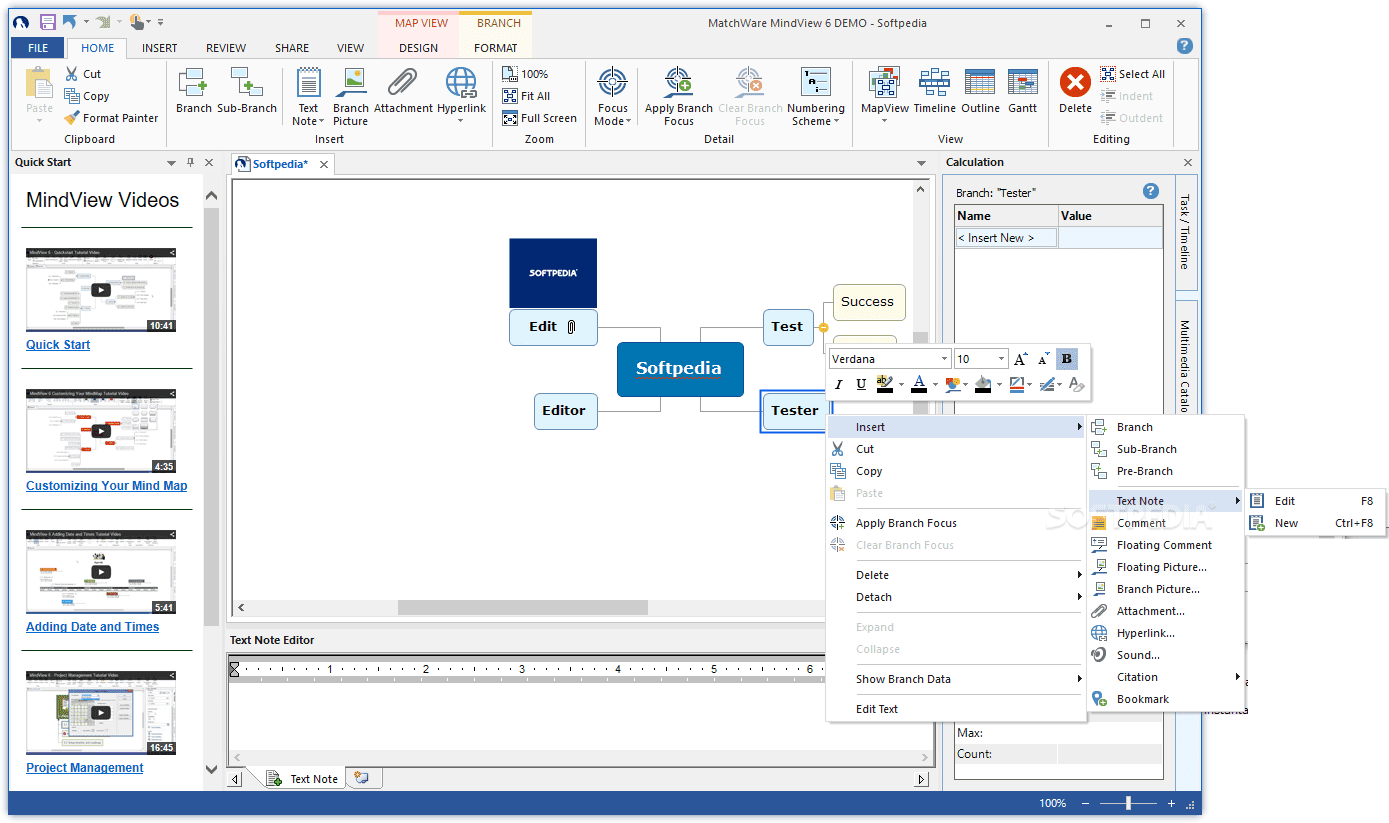Open the FILE tab

38,48
